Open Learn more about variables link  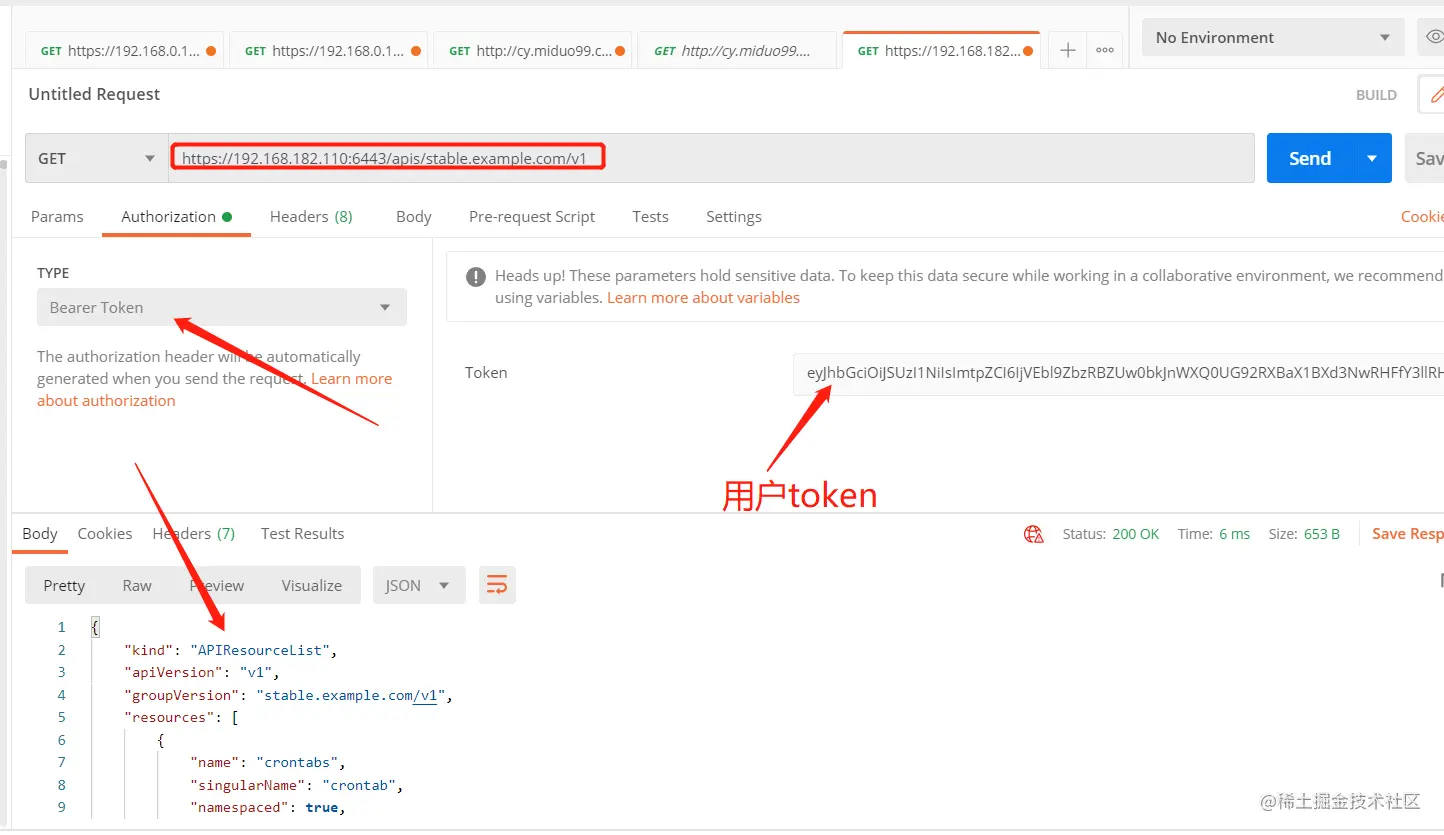[x=703, y=297]
